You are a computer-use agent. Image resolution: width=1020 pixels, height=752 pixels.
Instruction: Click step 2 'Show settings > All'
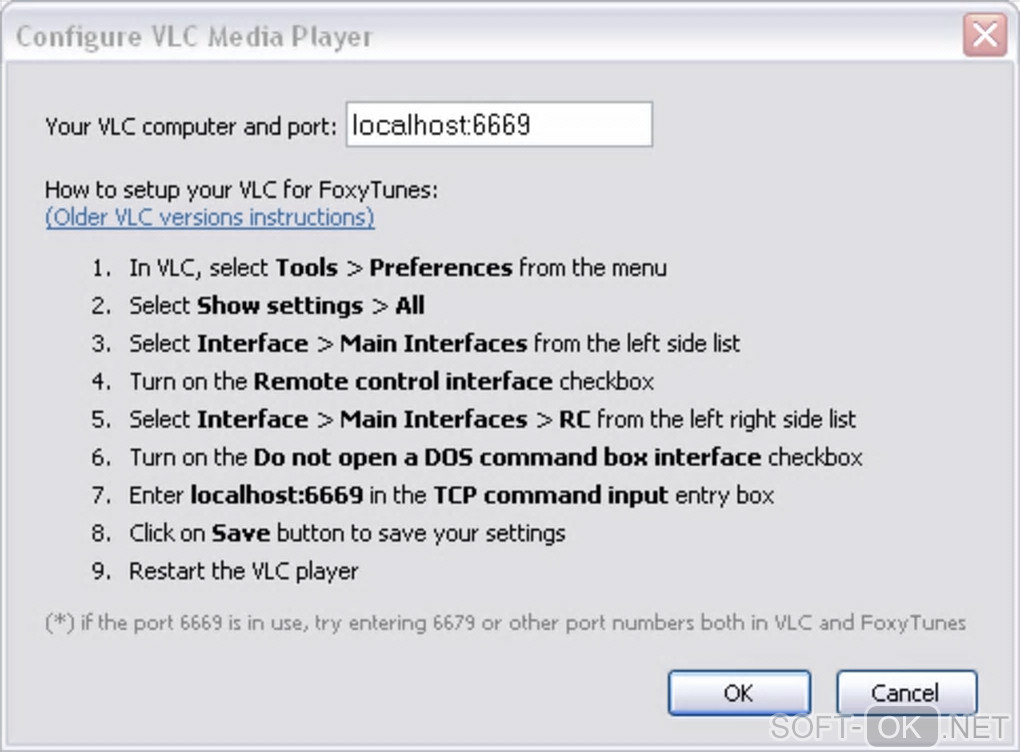point(276,306)
